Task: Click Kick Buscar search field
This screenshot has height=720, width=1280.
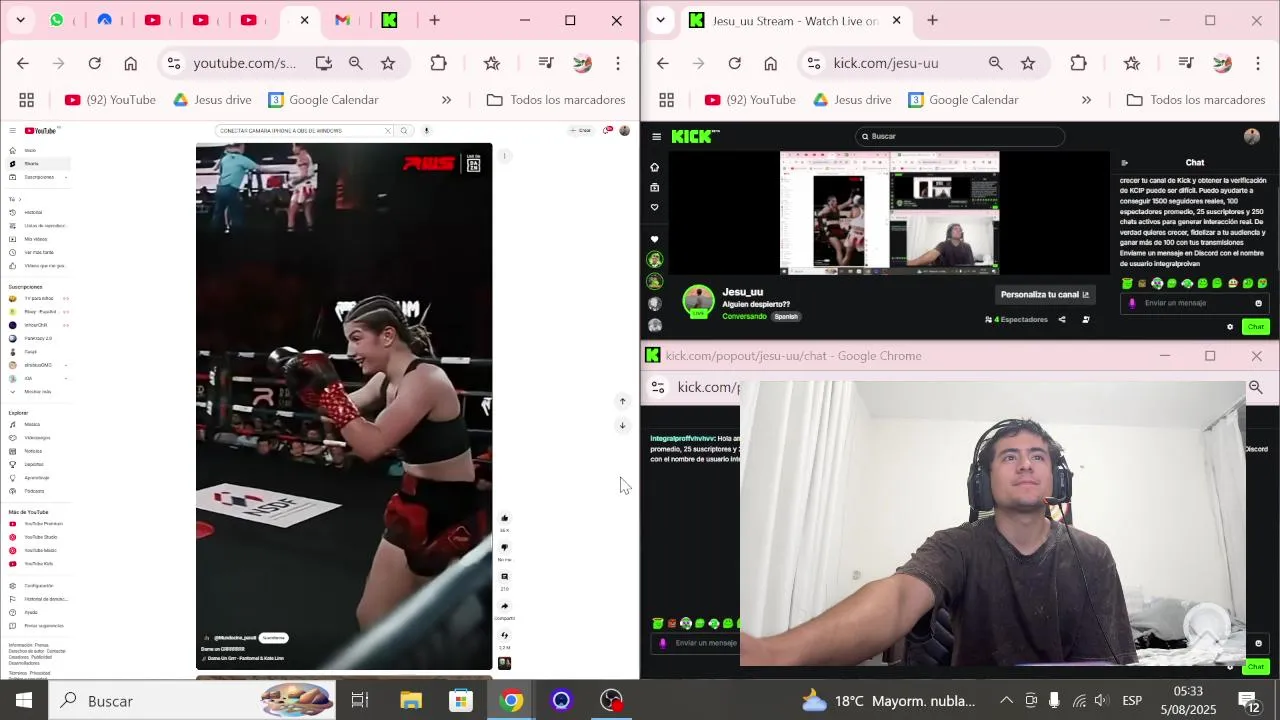Action: coord(960,136)
